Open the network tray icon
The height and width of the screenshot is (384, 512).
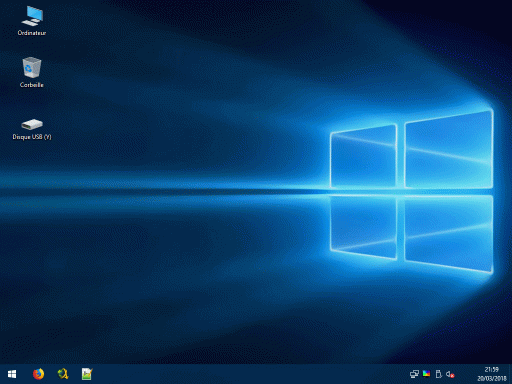[x=414, y=374]
